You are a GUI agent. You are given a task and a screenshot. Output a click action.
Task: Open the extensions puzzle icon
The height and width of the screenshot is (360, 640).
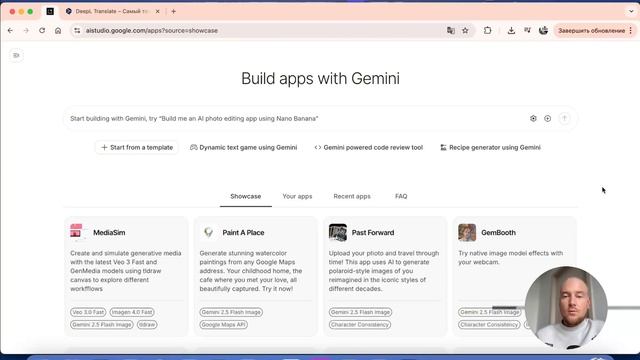(487, 31)
